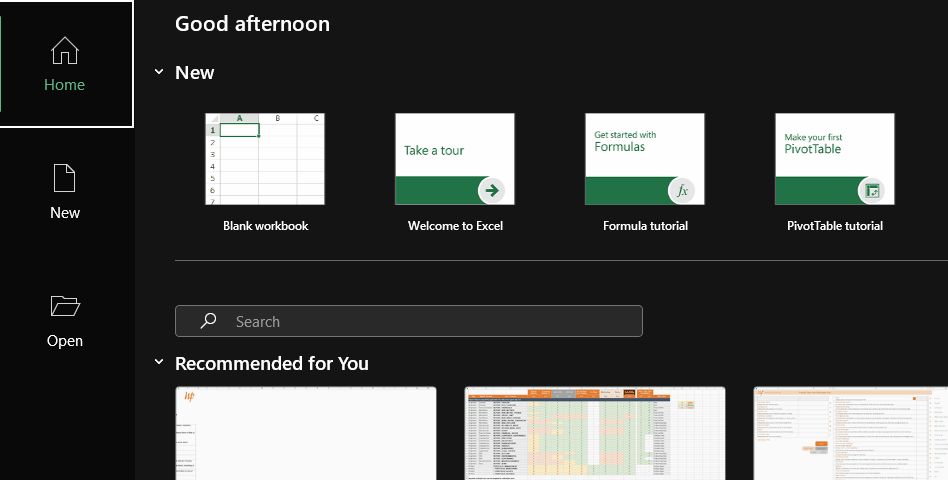Image resolution: width=948 pixels, height=480 pixels.
Task: Click the PivotTable tutorial label
Action: [835, 226]
